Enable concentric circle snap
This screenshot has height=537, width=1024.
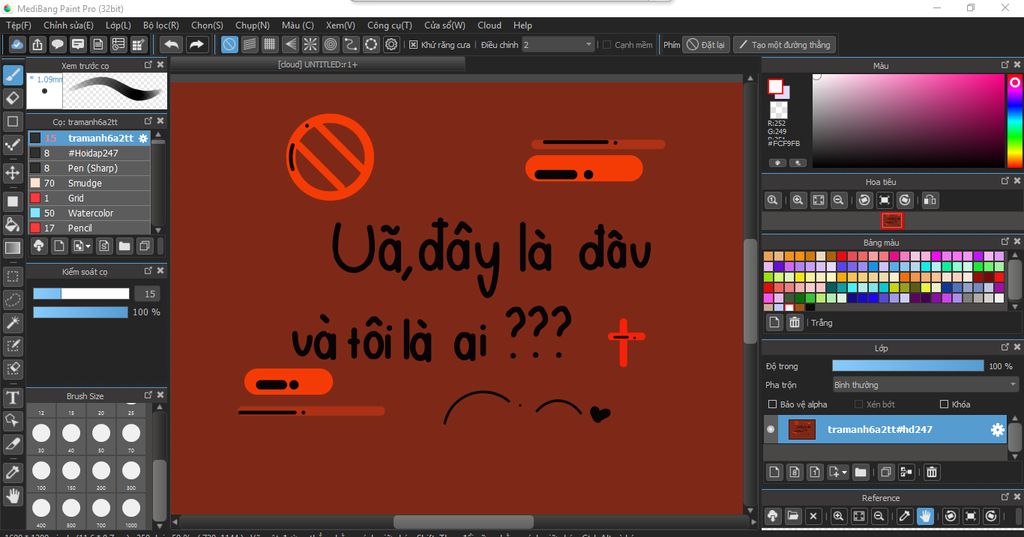click(x=330, y=44)
